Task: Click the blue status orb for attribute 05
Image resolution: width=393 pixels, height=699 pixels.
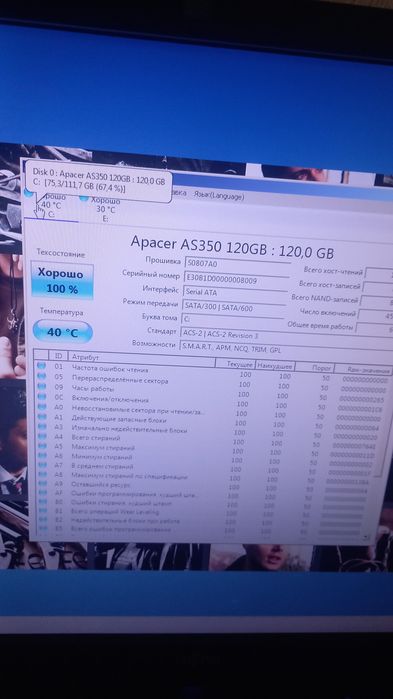Action: 42,377
